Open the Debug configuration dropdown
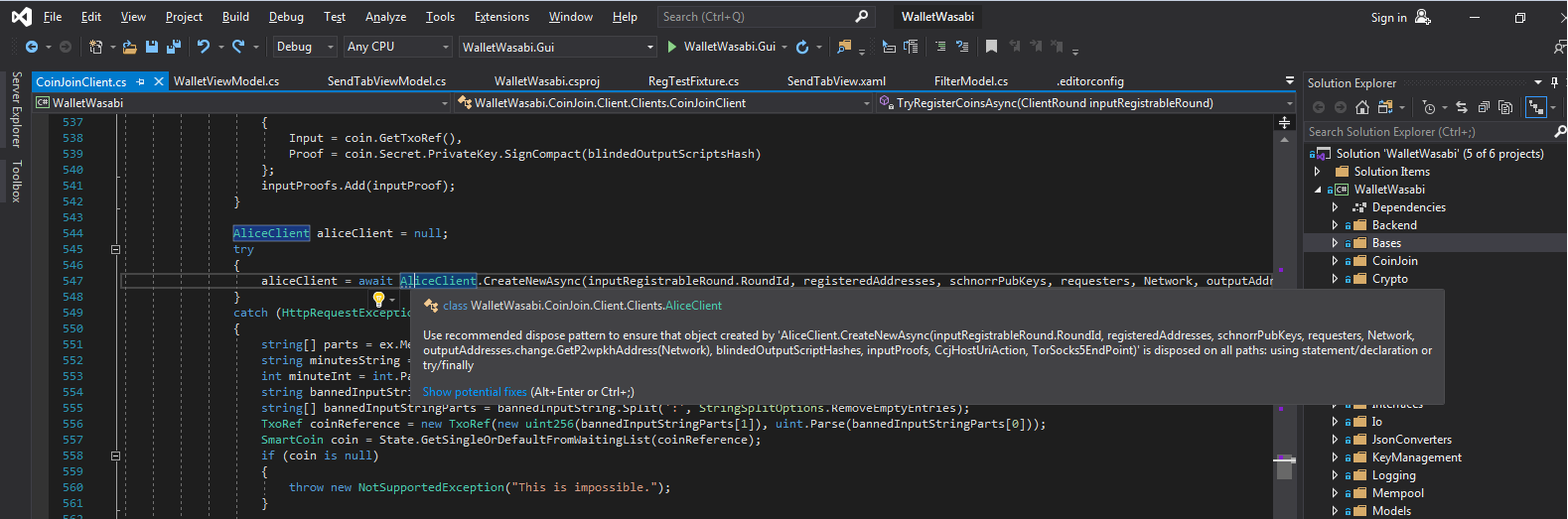The height and width of the screenshot is (519, 1568). (x=304, y=47)
